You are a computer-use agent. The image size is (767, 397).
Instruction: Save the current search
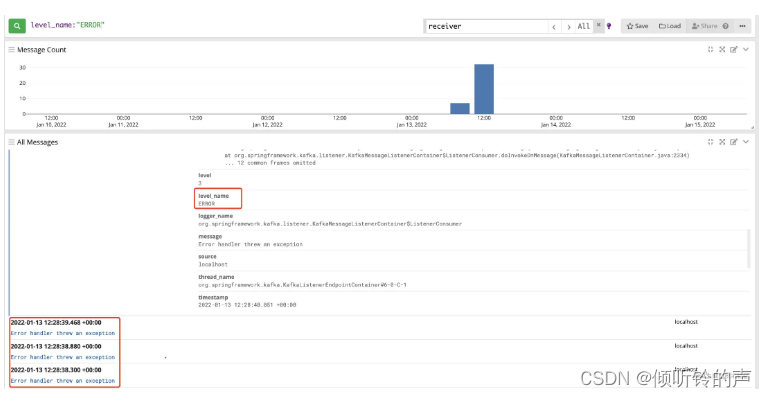[x=637, y=26]
